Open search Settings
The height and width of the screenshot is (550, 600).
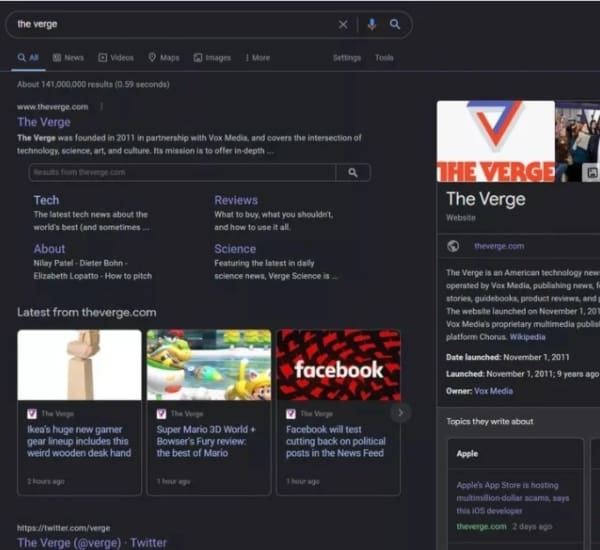click(347, 58)
